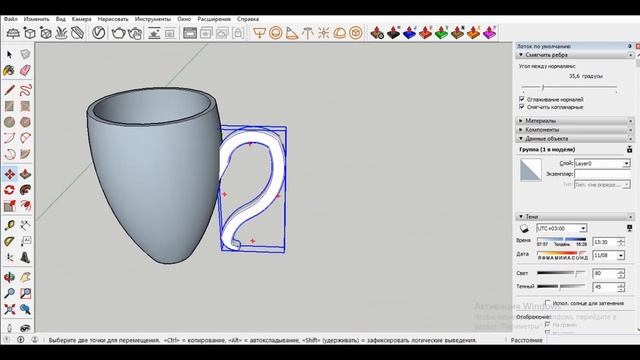
Task: Select the Line pencil tool
Action: pos(9,90)
